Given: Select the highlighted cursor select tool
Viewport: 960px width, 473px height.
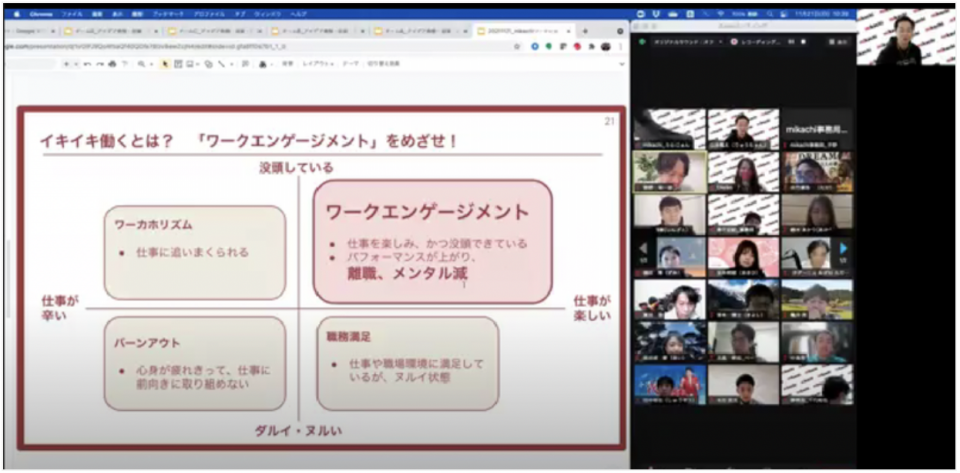Looking at the screenshot, I should [x=165, y=64].
